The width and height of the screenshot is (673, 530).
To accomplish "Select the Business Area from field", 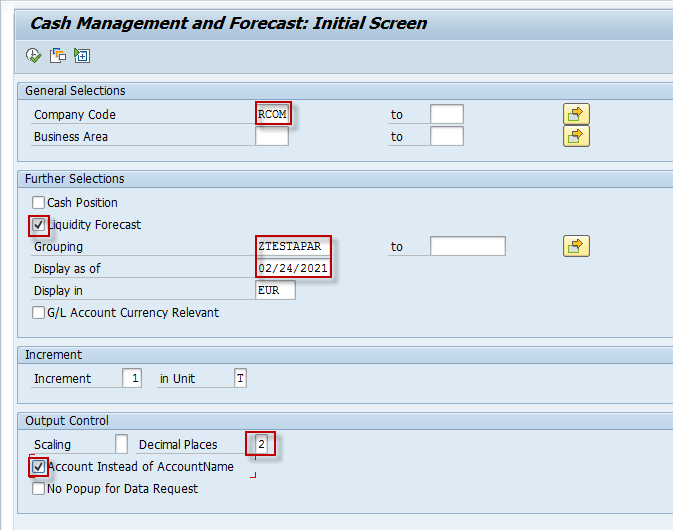I will (272, 136).
